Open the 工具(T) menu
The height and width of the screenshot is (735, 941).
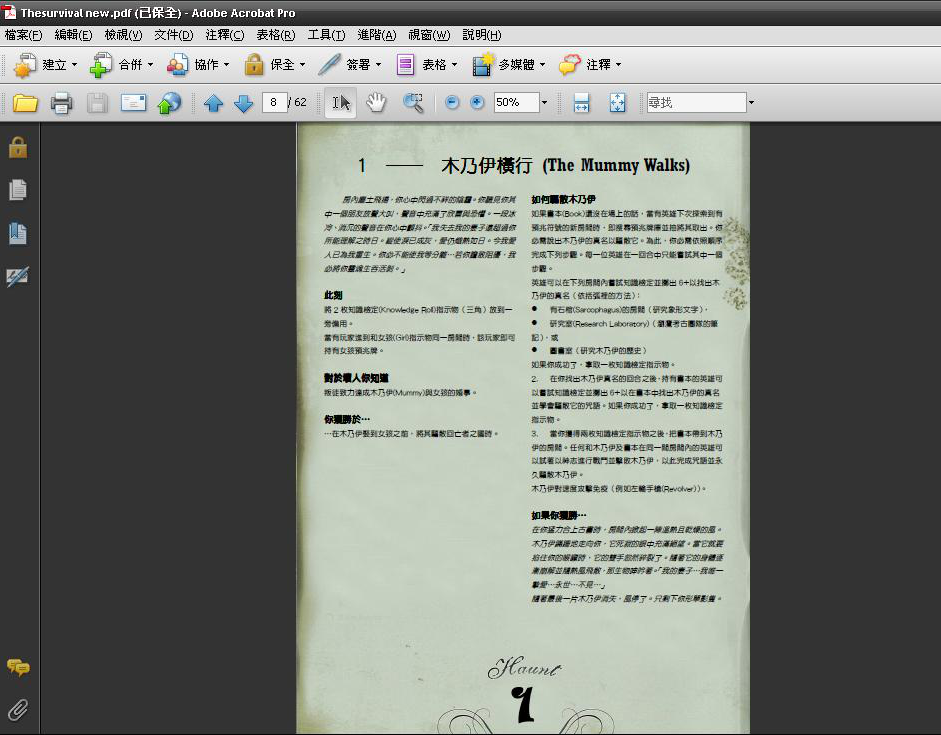coord(326,35)
